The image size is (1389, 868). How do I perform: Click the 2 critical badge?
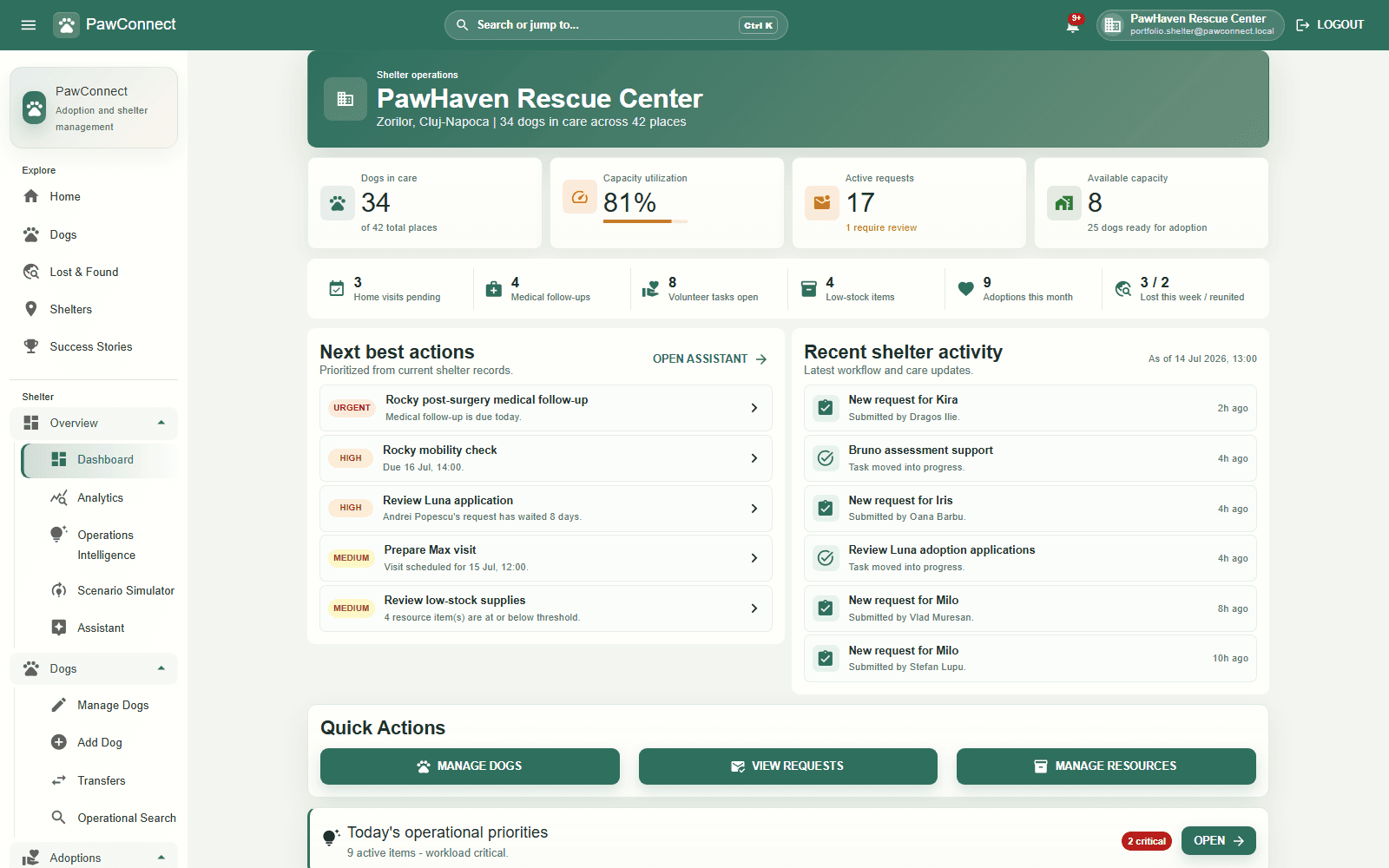pos(1147,841)
